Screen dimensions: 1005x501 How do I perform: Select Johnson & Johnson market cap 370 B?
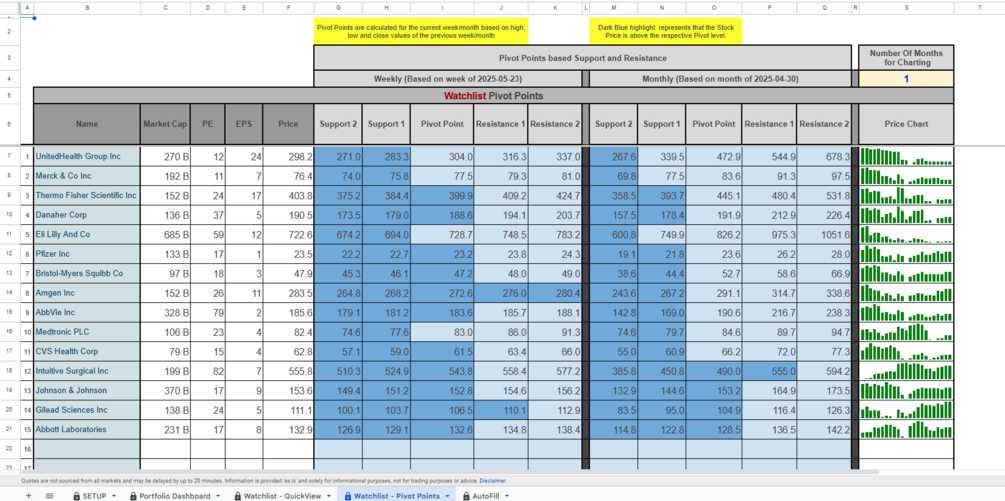pos(165,390)
